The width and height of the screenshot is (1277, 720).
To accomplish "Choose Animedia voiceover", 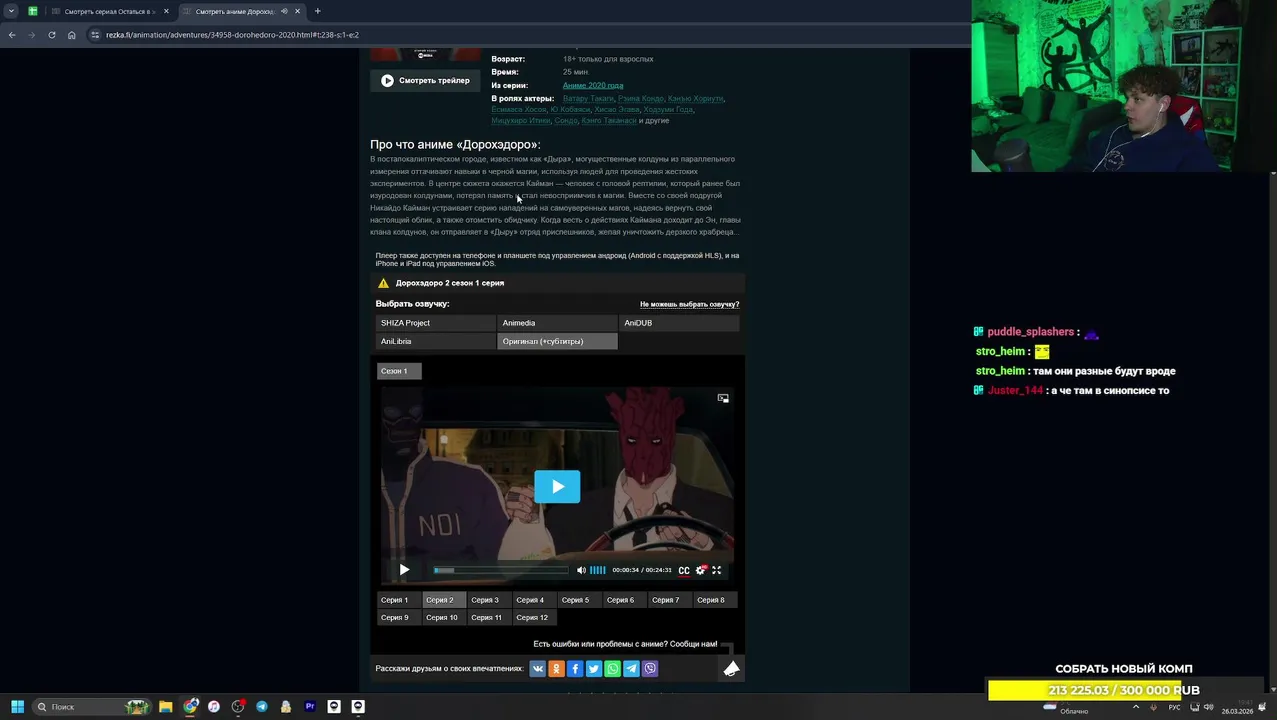I will coord(557,323).
